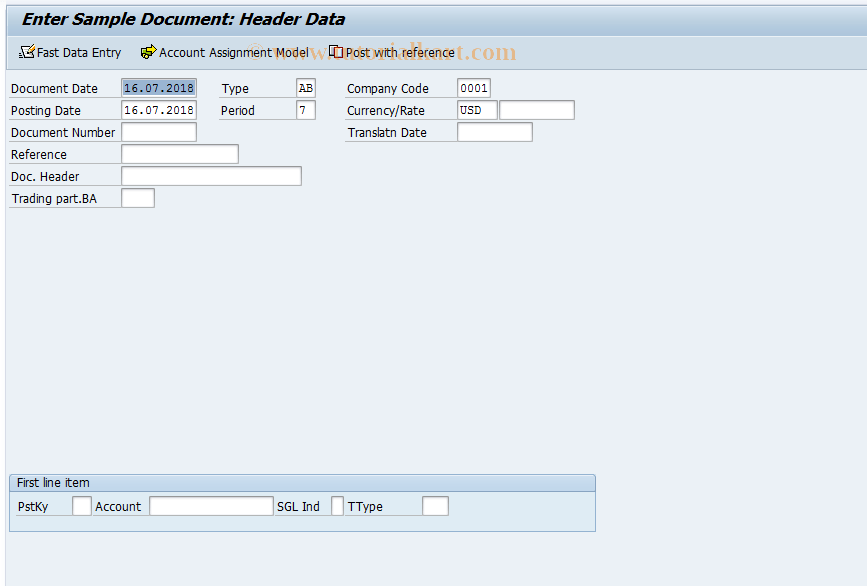Select the Company Code field with 0001
The height and width of the screenshot is (586, 867).
click(x=473, y=88)
